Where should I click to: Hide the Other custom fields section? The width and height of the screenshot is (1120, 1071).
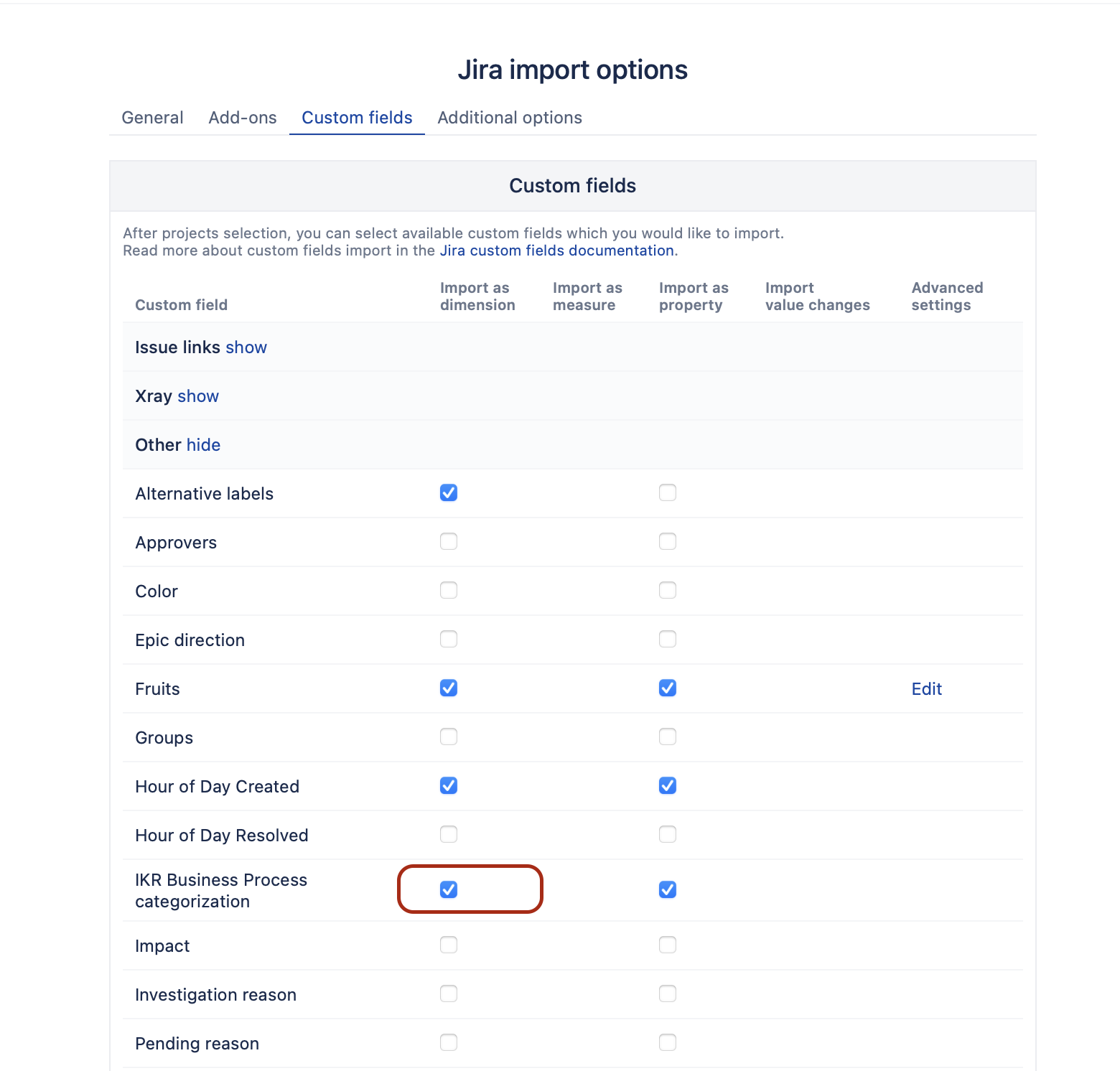pos(203,445)
